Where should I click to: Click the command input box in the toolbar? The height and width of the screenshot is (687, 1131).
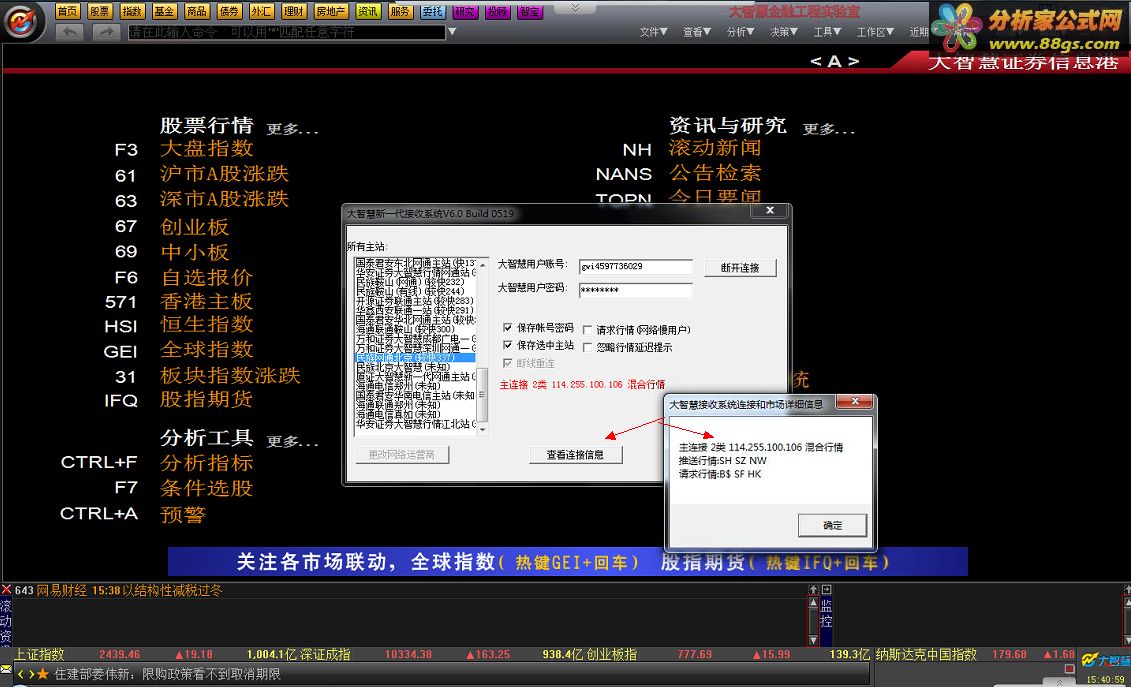tap(286, 32)
